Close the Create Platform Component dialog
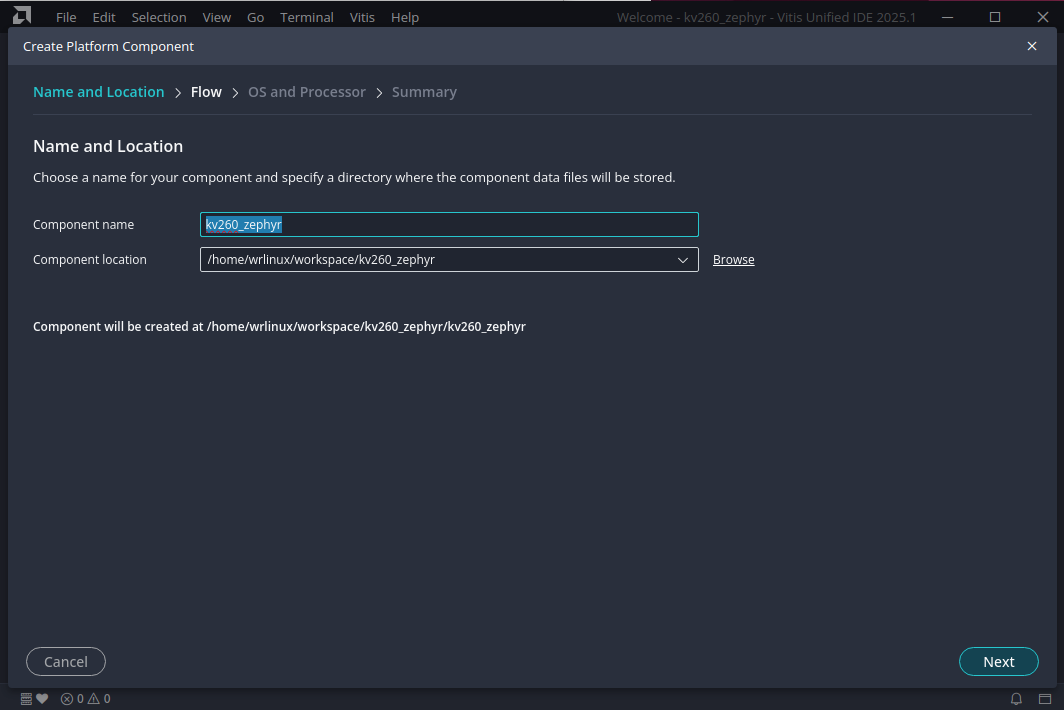 click(1032, 46)
